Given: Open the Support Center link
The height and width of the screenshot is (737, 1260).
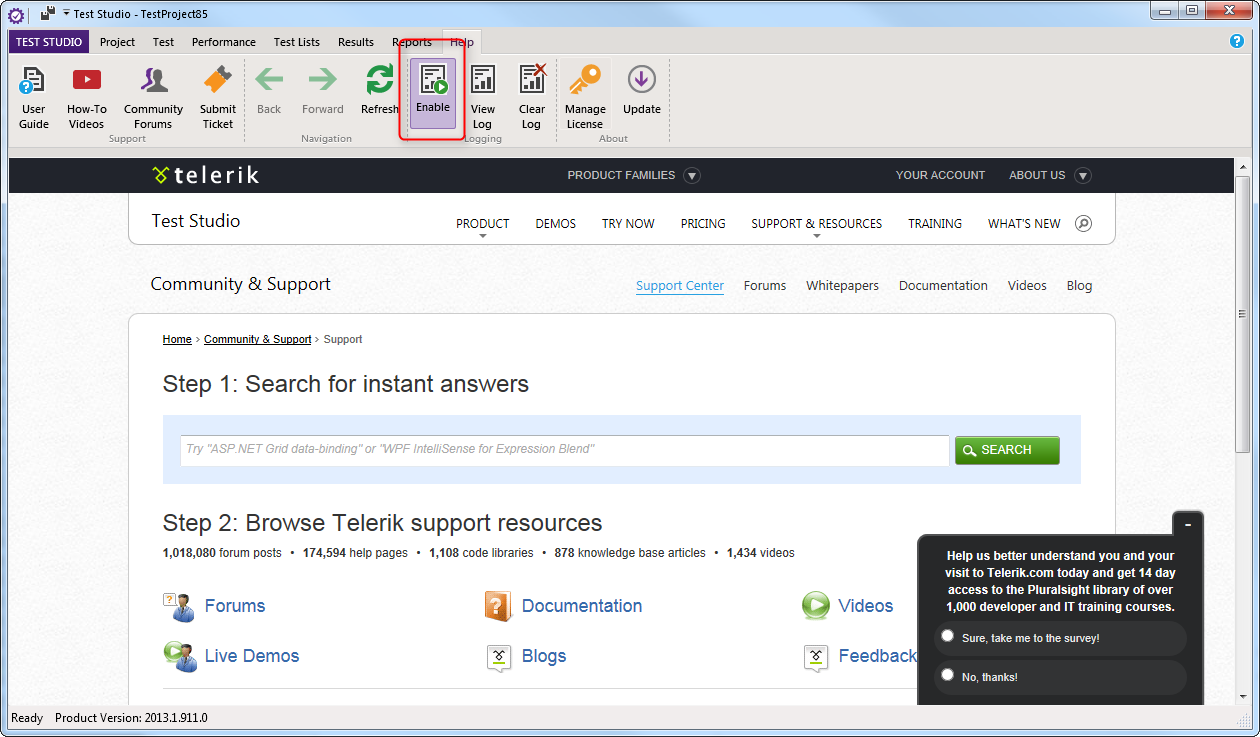Looking at the screenshot, I should pos(680,285).
